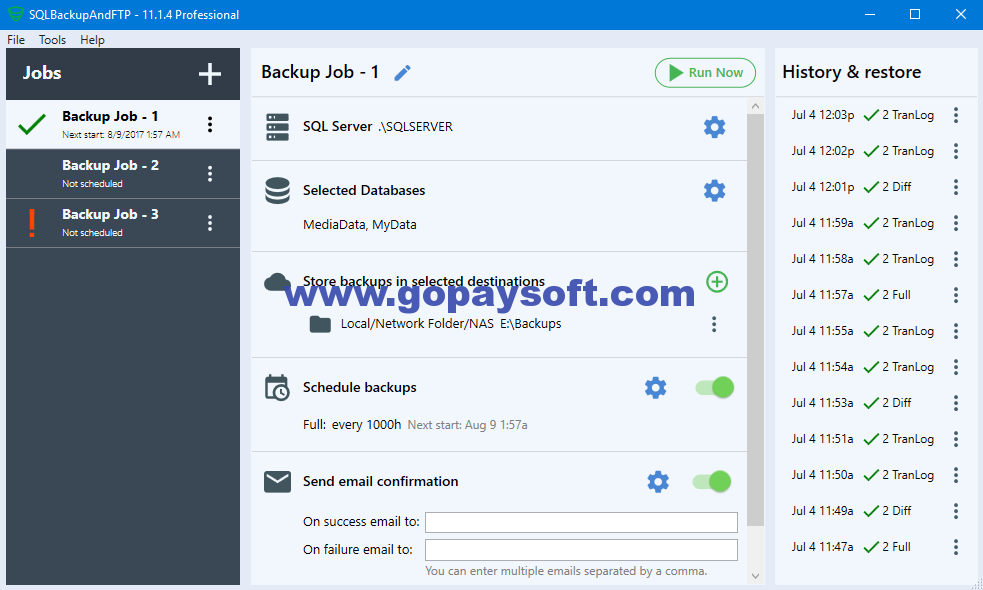The width and height of the screenshot is (983, 590).
Task: Open menu for Jul 4 11:47a Full entry
Action: pos(955,547)
